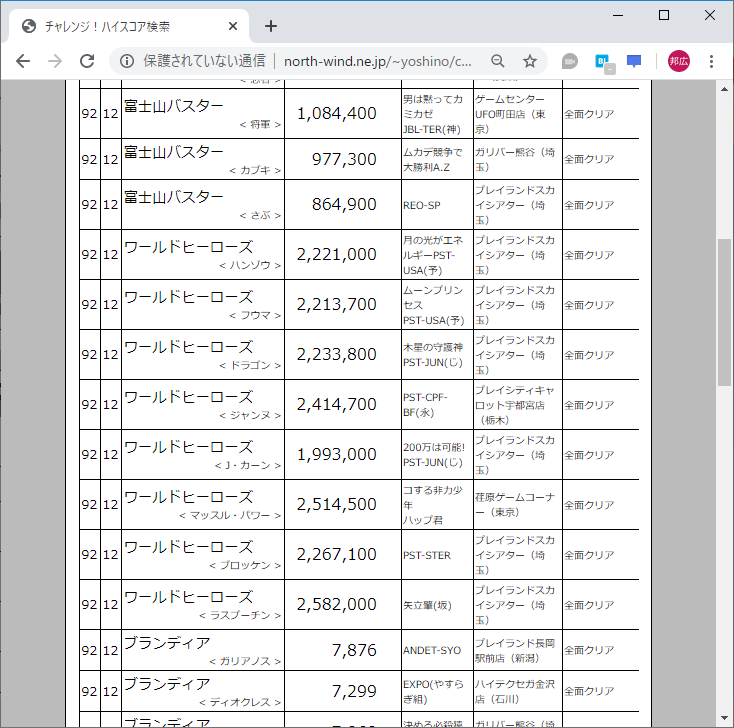This screenshot has height=728, width=734.
Task: Open a new browser tab
Action: click(271, 26)
